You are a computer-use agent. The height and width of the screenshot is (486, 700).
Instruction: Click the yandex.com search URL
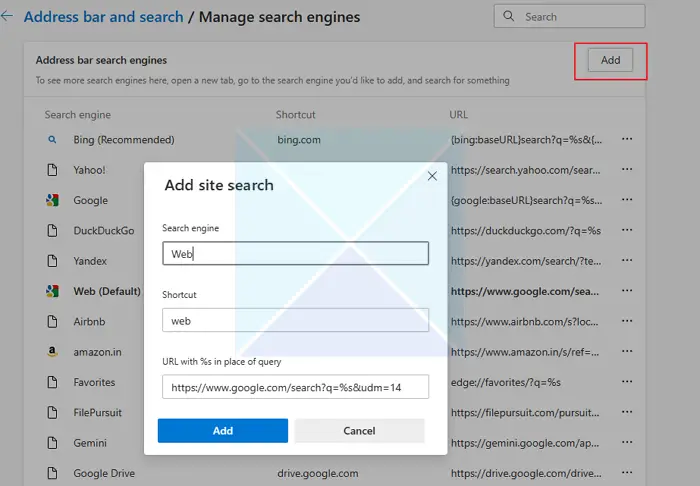[x=526, y=261]
